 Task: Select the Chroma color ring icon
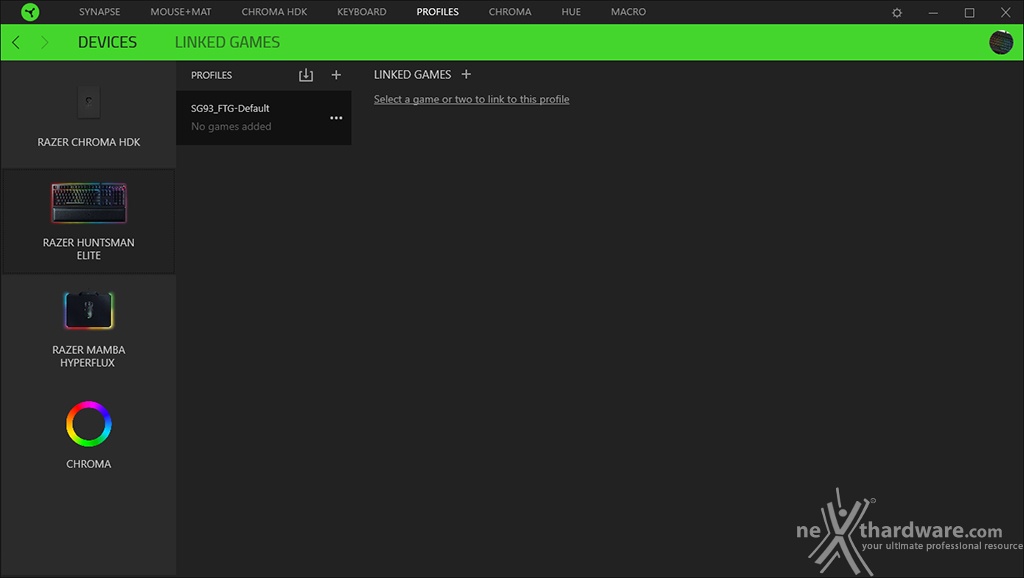[89, 424]
